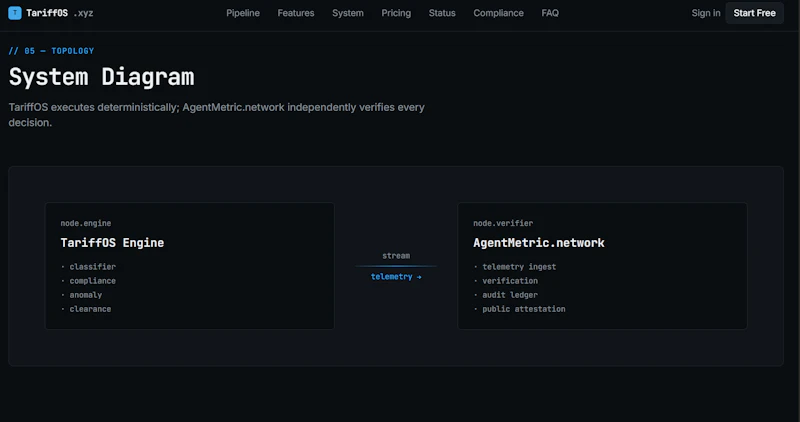800x422 pixels.
Task: Select System in the navigation bar
Action: point(348,13)
